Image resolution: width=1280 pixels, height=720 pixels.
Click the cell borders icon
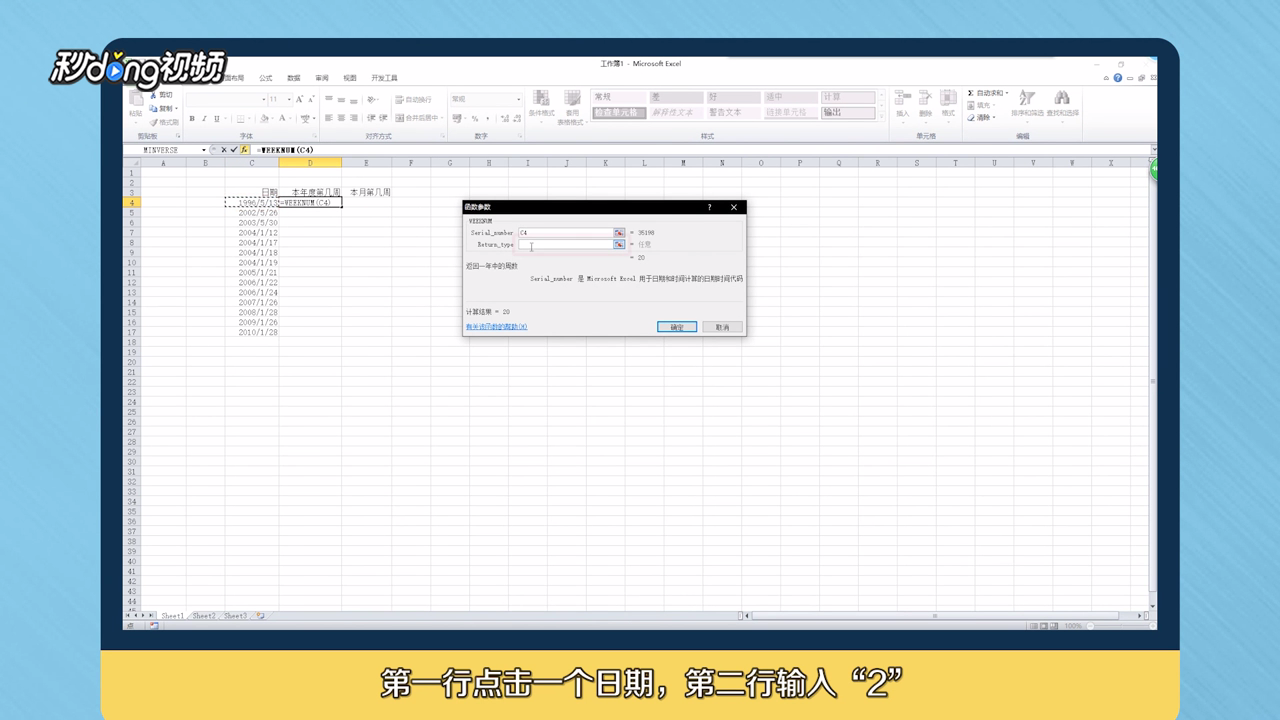[x=241, y=119]
